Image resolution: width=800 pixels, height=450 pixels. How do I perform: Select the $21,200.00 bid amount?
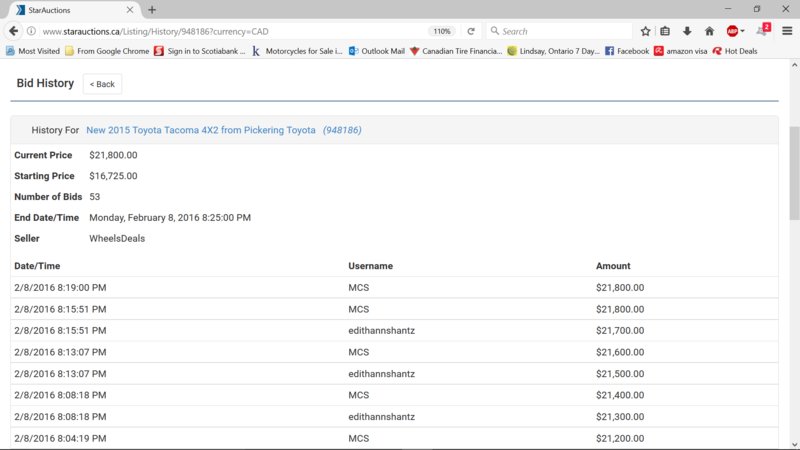coord(620,438)
